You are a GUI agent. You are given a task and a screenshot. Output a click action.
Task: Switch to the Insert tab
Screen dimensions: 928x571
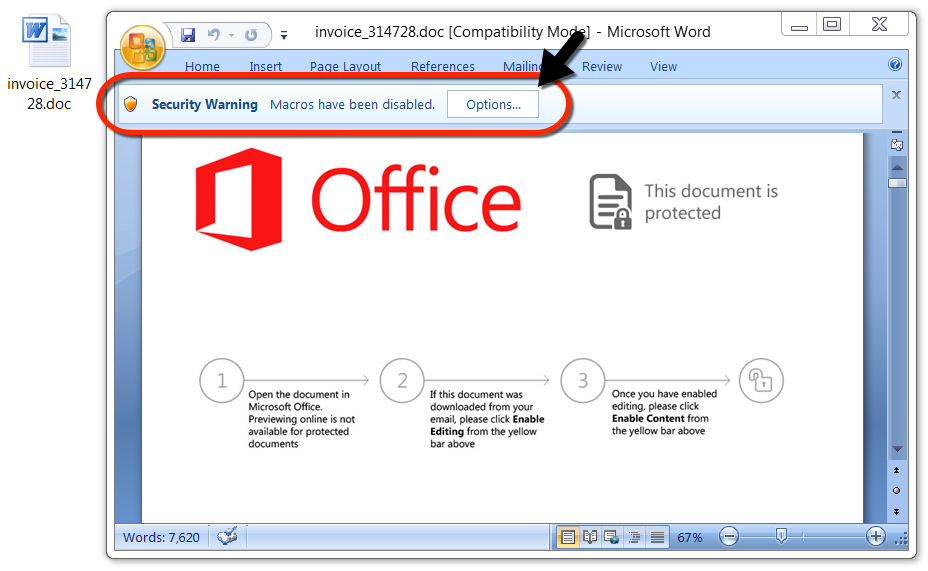tap(265, 66)
